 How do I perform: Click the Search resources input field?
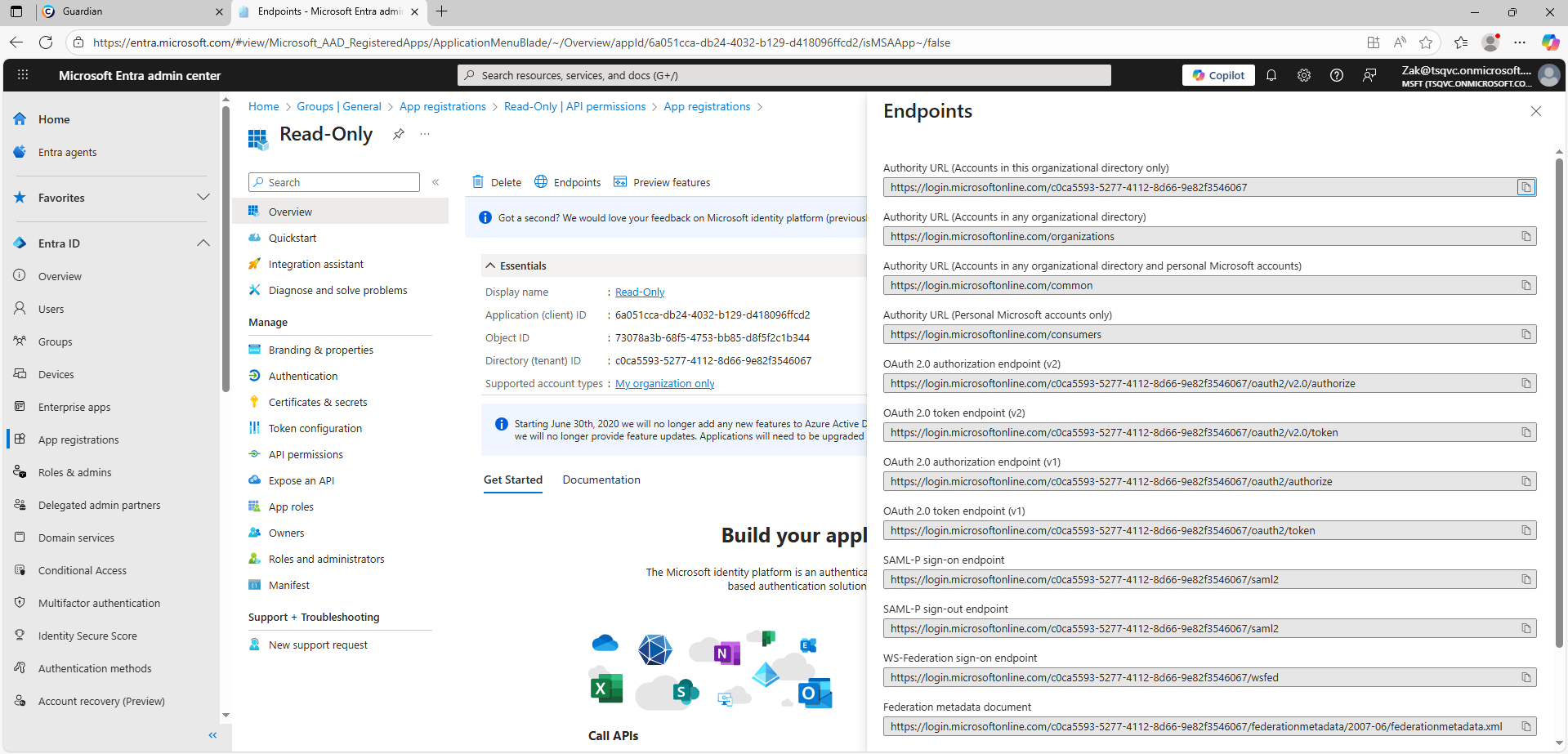pos(784,75)
